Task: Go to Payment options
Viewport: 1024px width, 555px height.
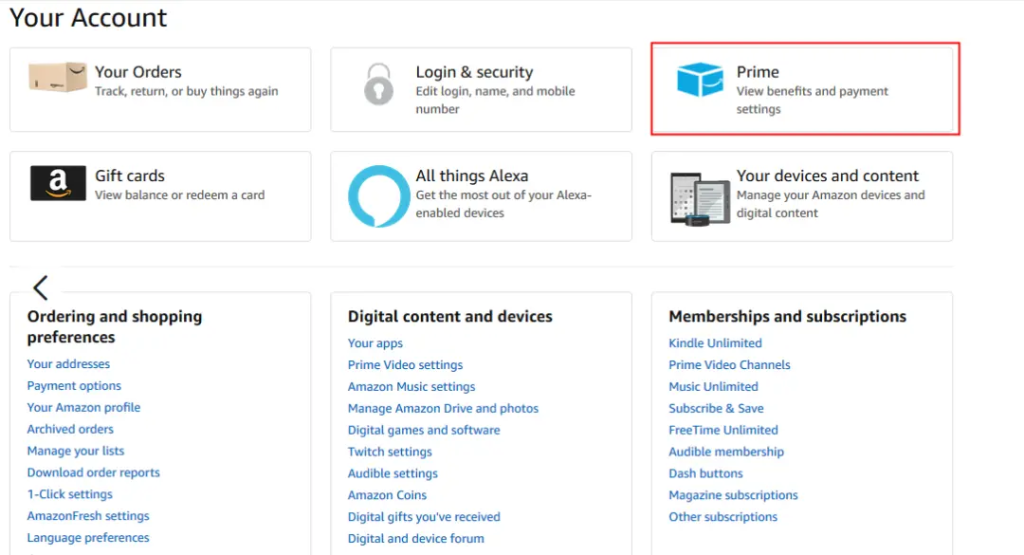Action: (x=74, y=386)
